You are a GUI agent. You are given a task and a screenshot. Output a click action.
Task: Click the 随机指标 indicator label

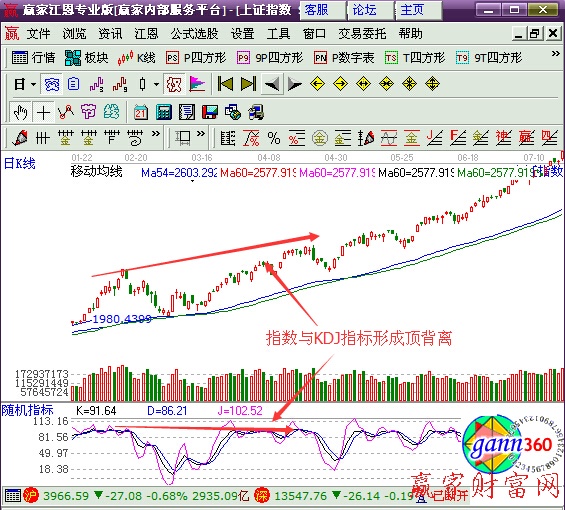click(27, 410)
